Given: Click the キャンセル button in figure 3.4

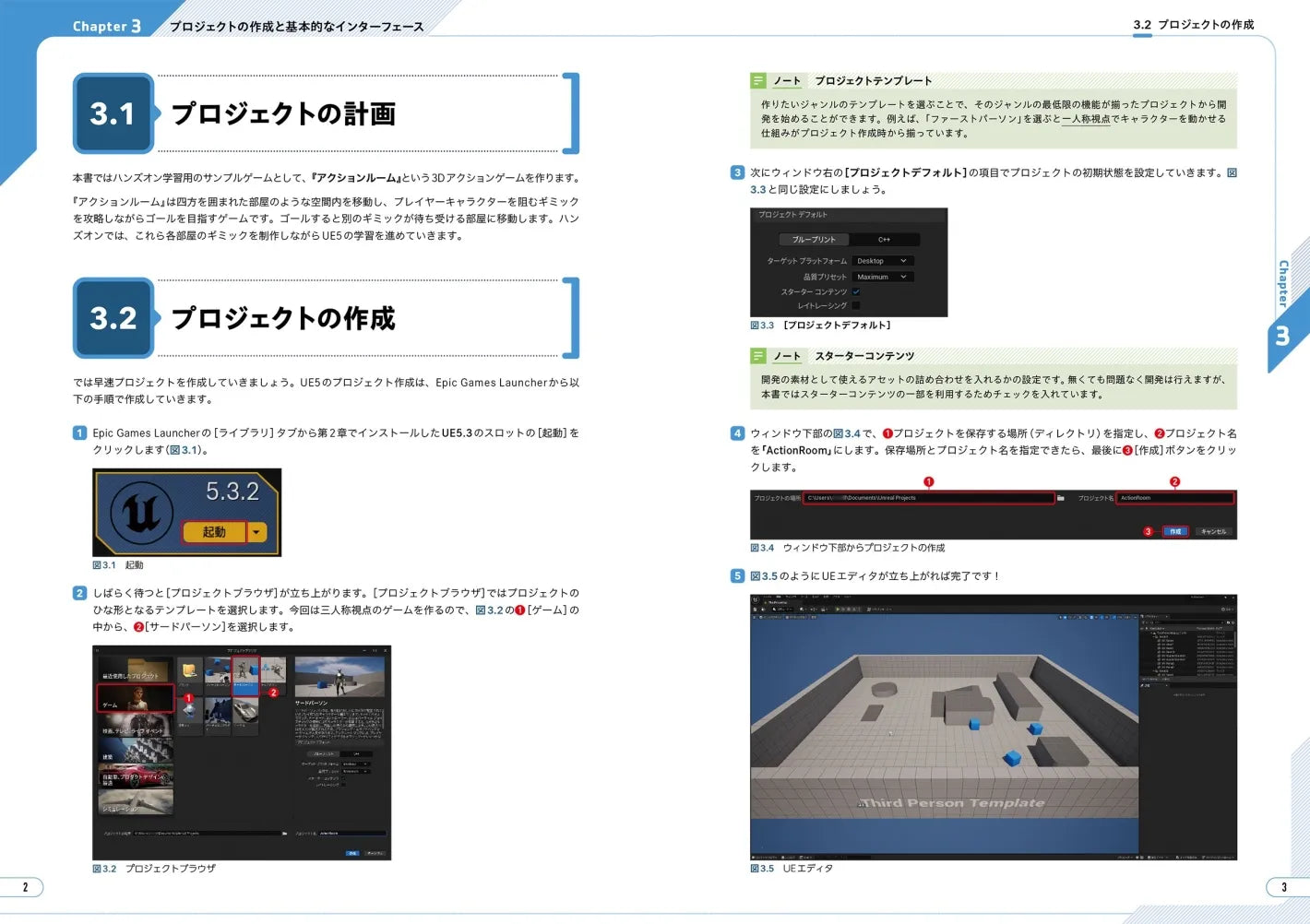Looking at the screenshot, I should 1213,531.
